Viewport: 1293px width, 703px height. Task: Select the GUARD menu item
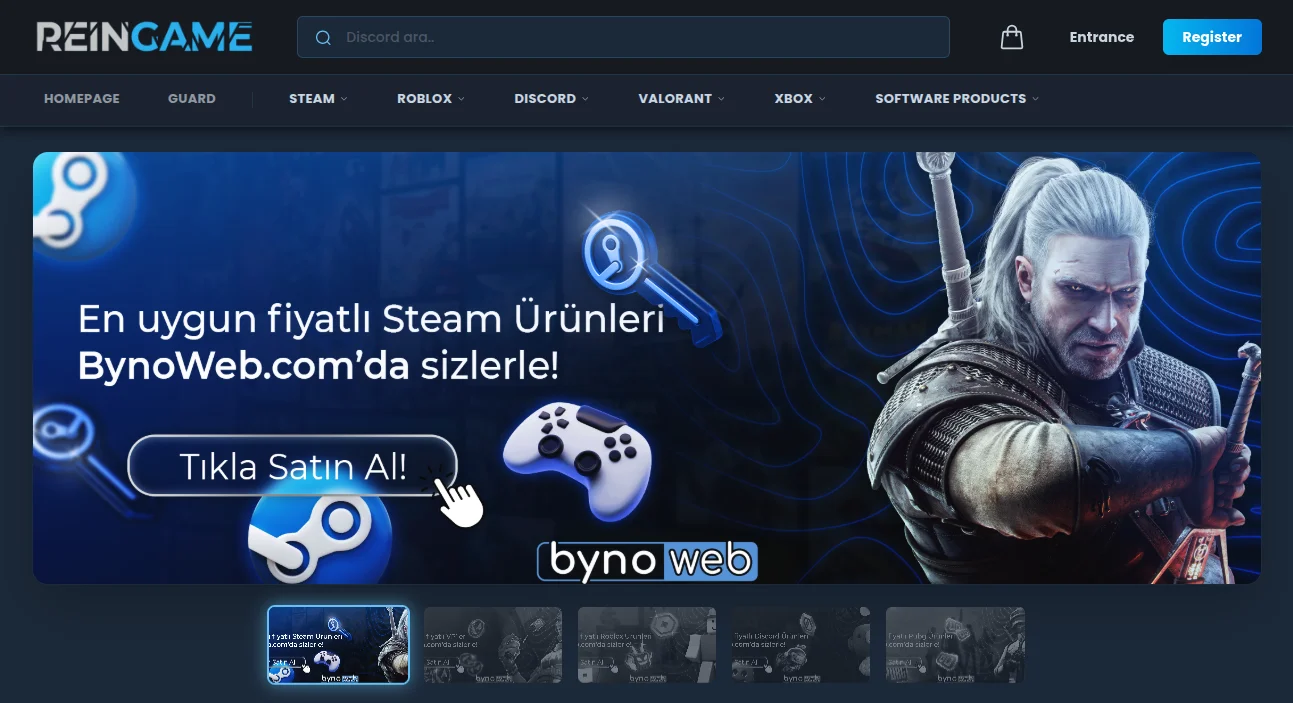(191, 99)
